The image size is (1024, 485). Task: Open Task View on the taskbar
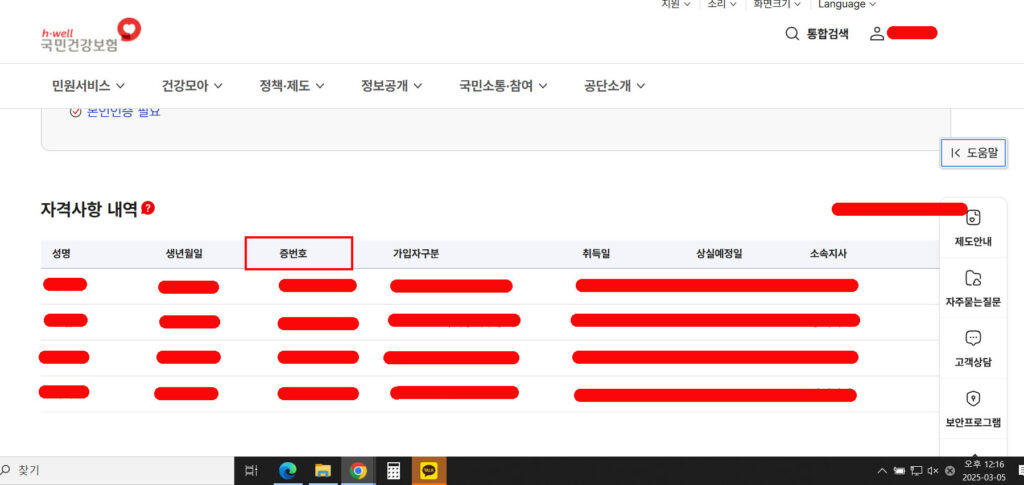pyautogui.click(x=251, y=471)
